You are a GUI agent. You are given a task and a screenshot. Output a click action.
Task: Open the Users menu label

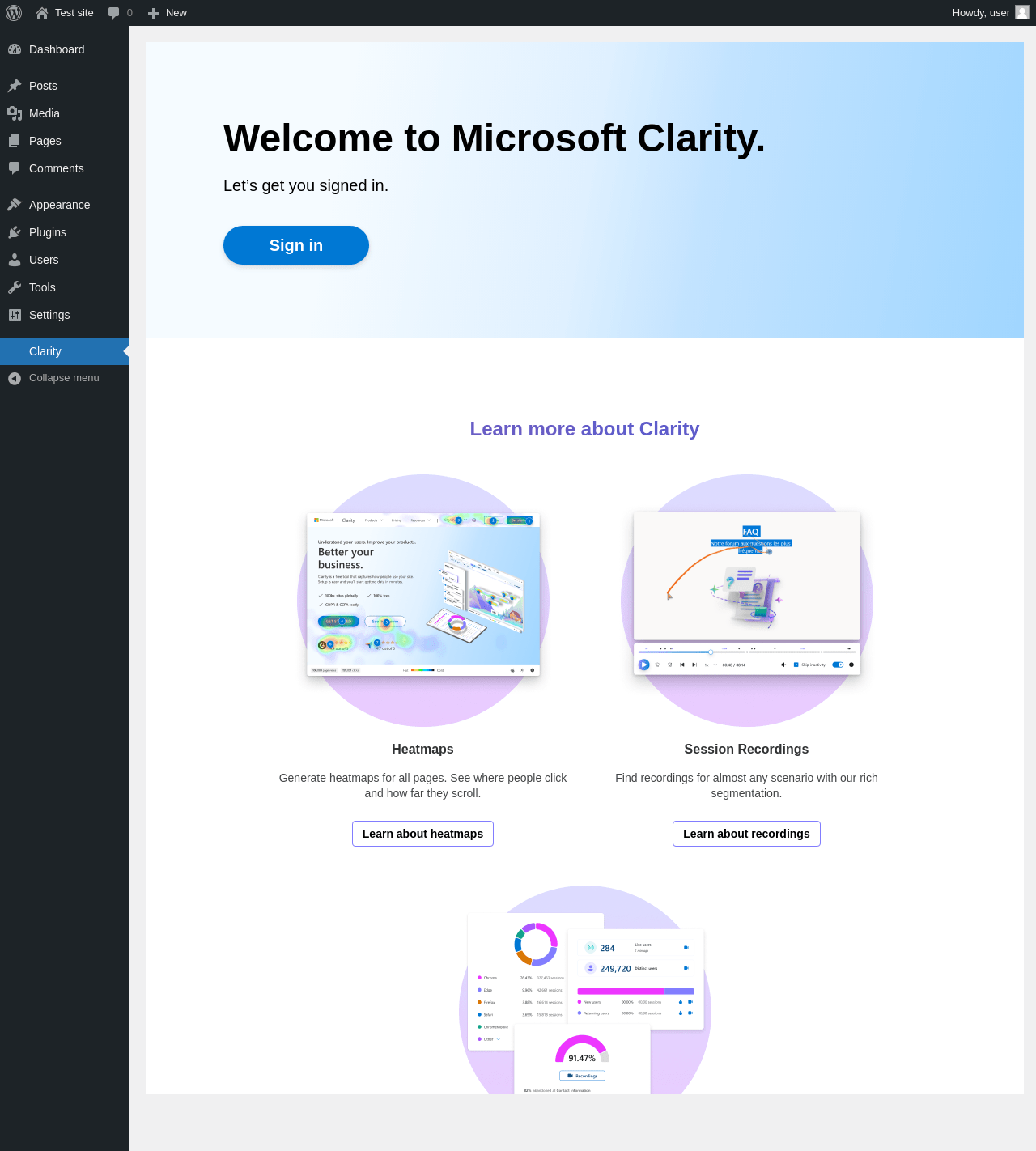[44, 260]
